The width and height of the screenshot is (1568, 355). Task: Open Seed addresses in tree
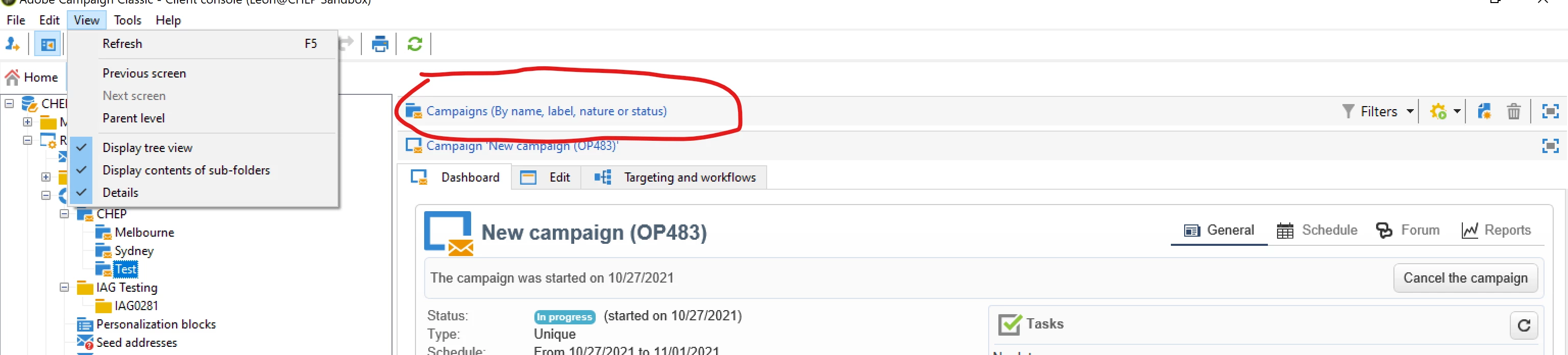[x=136, y=343]
